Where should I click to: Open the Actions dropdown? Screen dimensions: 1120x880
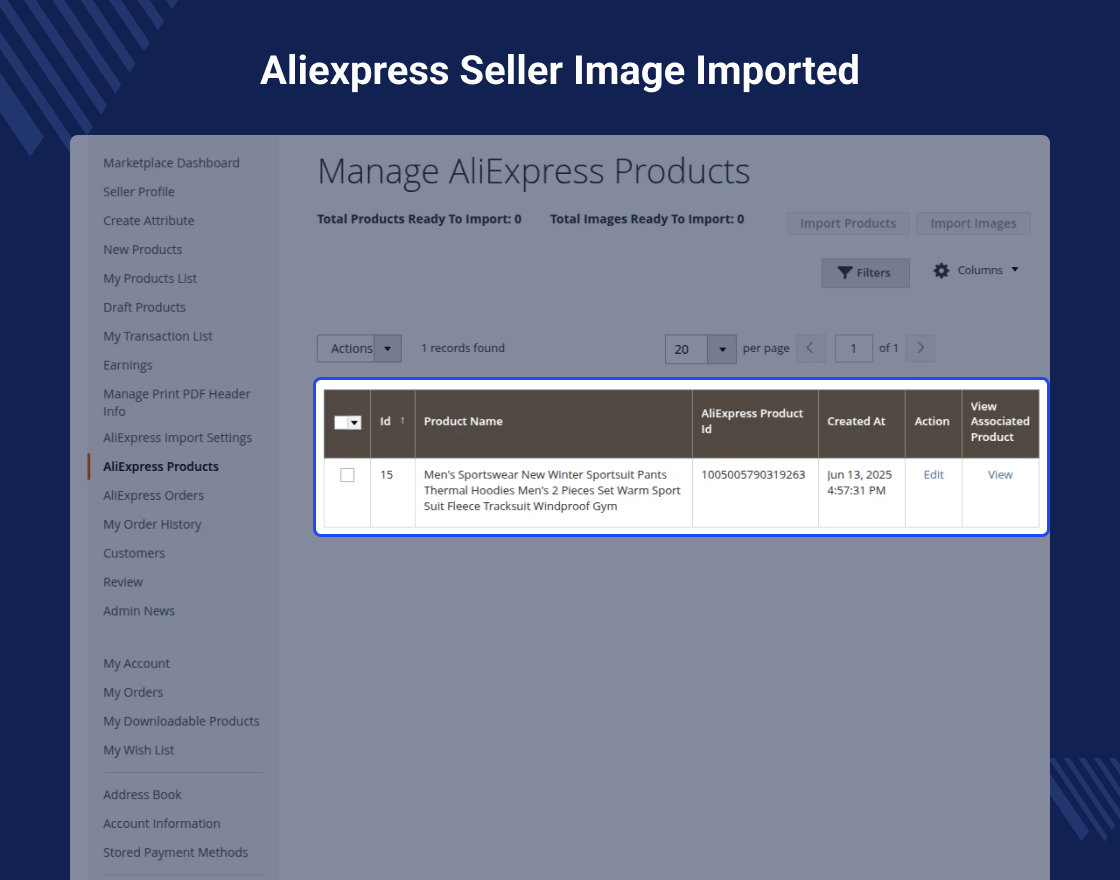[x=359, y=349]
